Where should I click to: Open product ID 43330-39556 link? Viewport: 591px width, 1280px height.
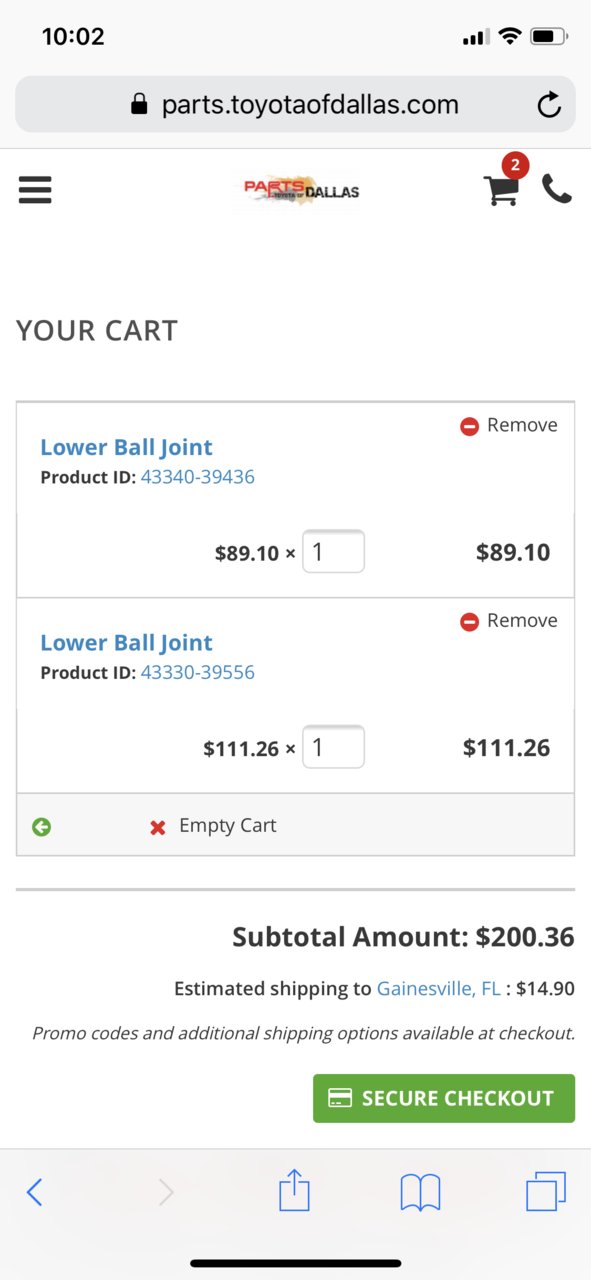pos(198,673)
